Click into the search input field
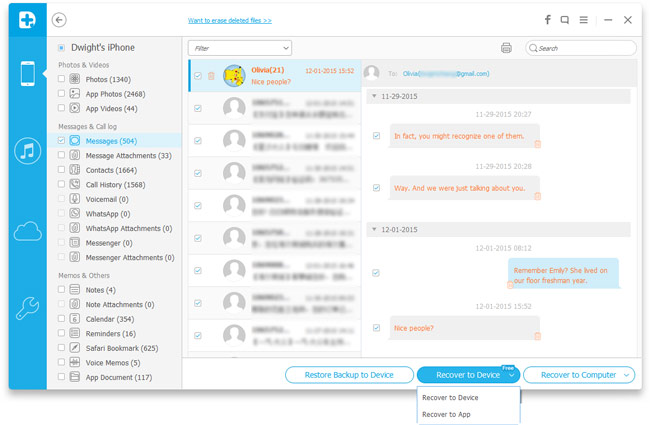This screenshot has height=425, width=650. (x=585, y=48)
